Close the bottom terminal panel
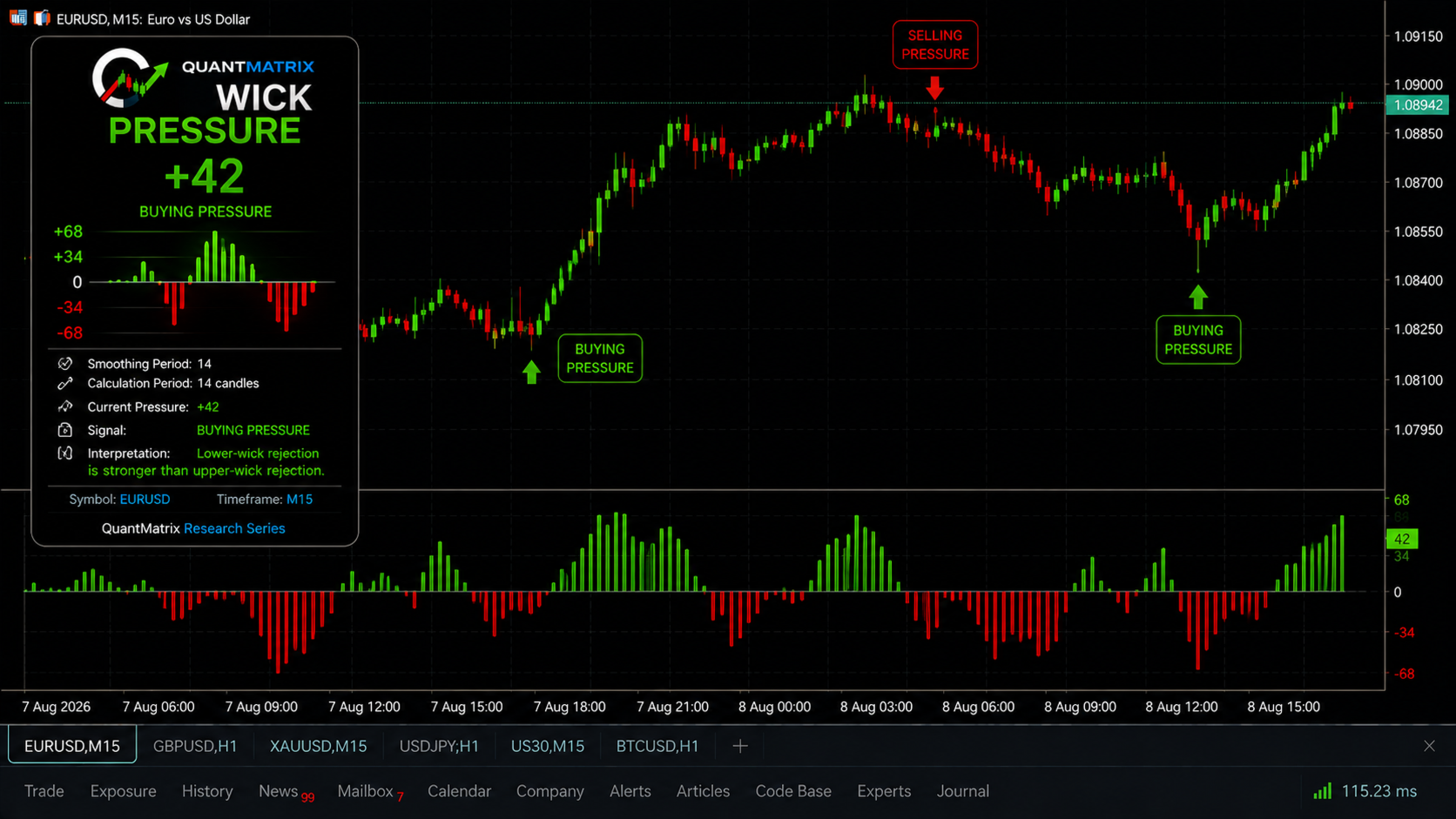 click(1429, 746)
